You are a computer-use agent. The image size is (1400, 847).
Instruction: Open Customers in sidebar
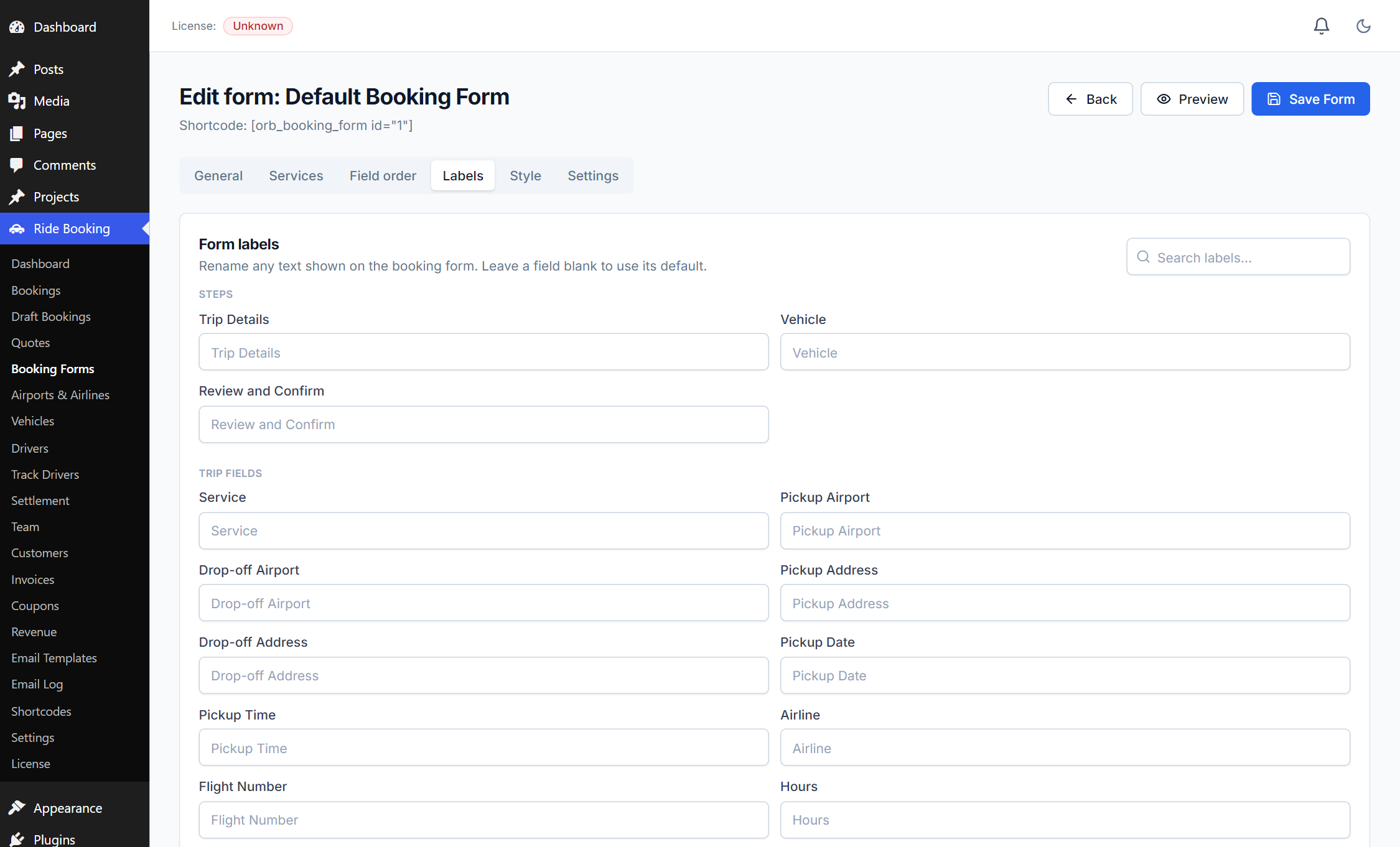[40, 553]
